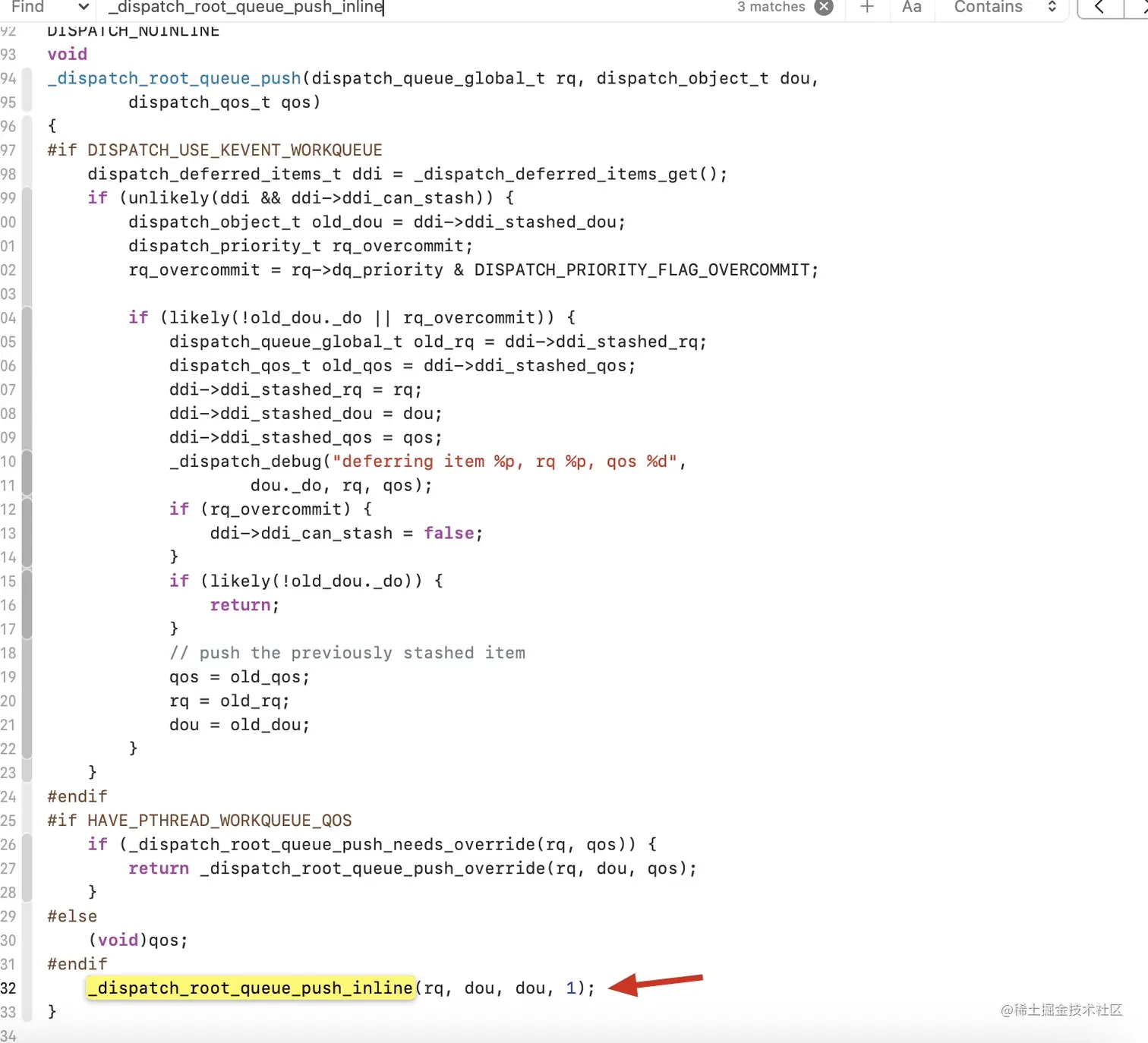1148x1043 pixels.
Task: Click the false keyword in ddi_can_stash assignment
Action: pos(449,533)
